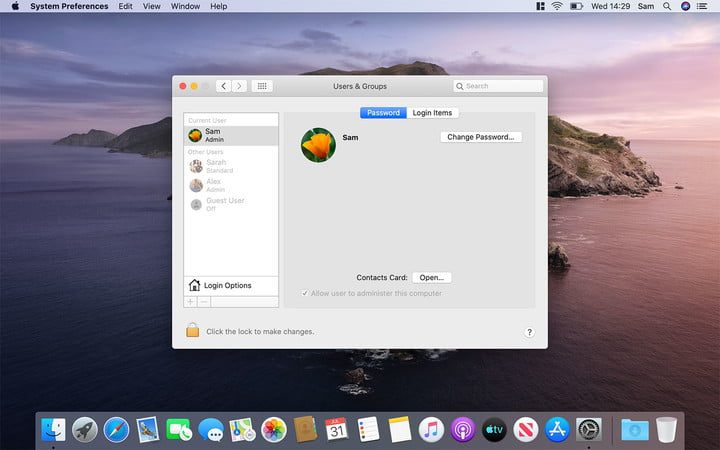Open the App Store from the Dock
The image size is (720, 450).
pos(557,429)
